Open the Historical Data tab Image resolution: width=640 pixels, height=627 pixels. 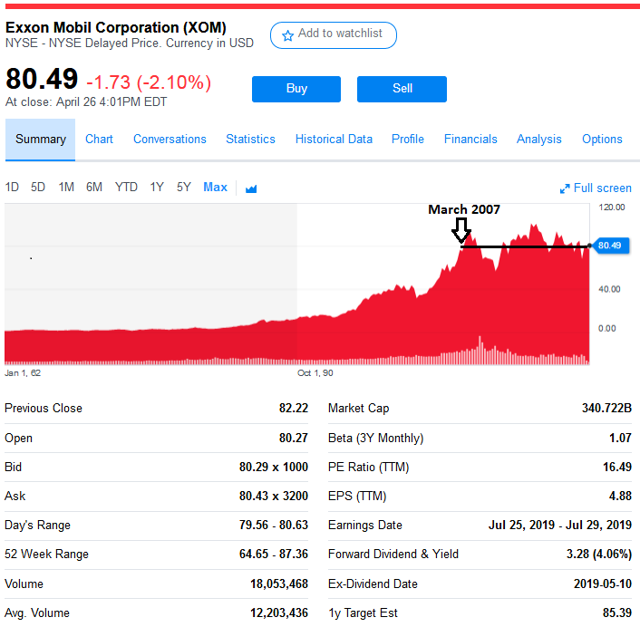point(334,139)
